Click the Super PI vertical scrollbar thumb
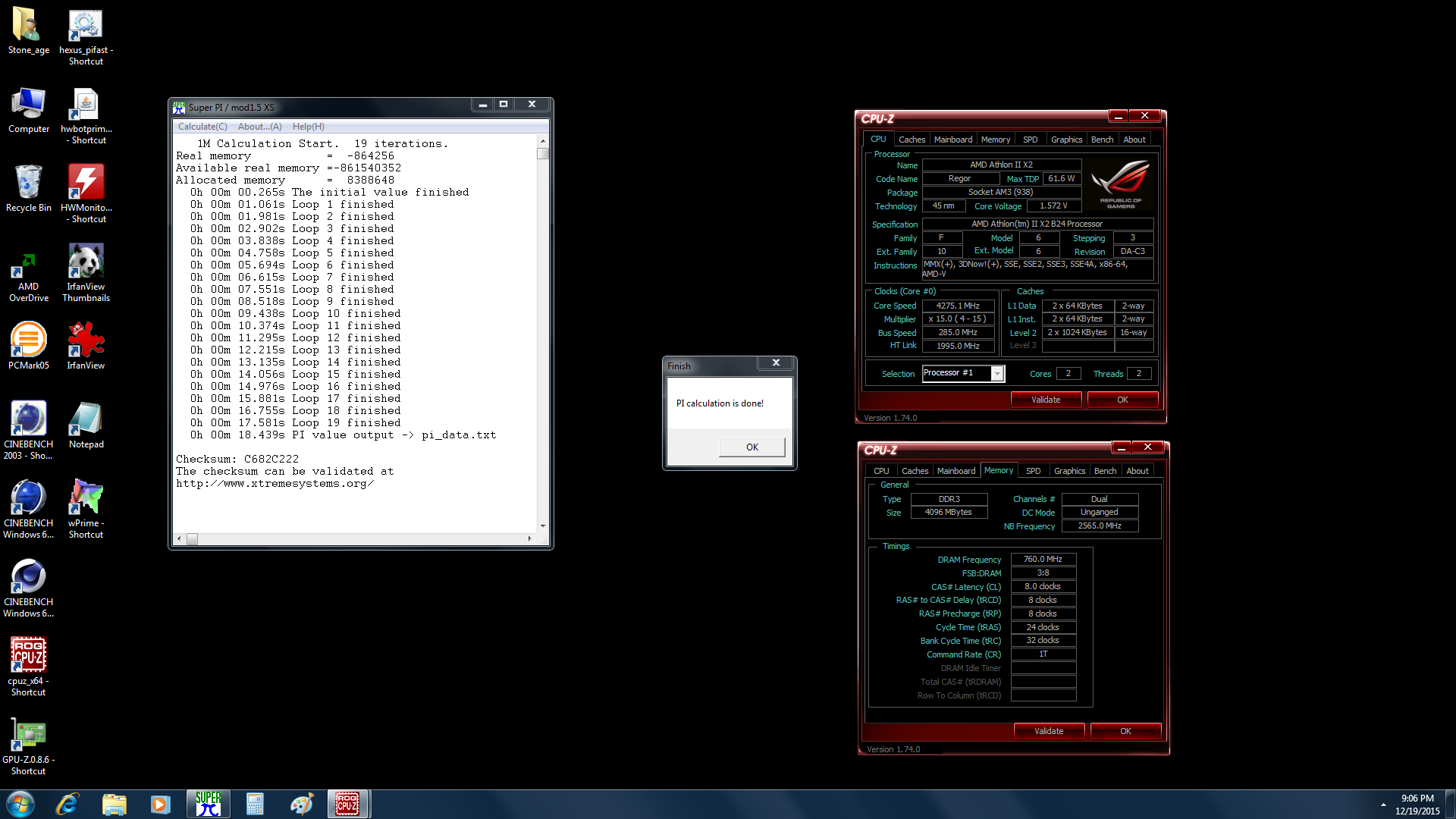This screenshot has height=819, width=1456. coord(542,153)
